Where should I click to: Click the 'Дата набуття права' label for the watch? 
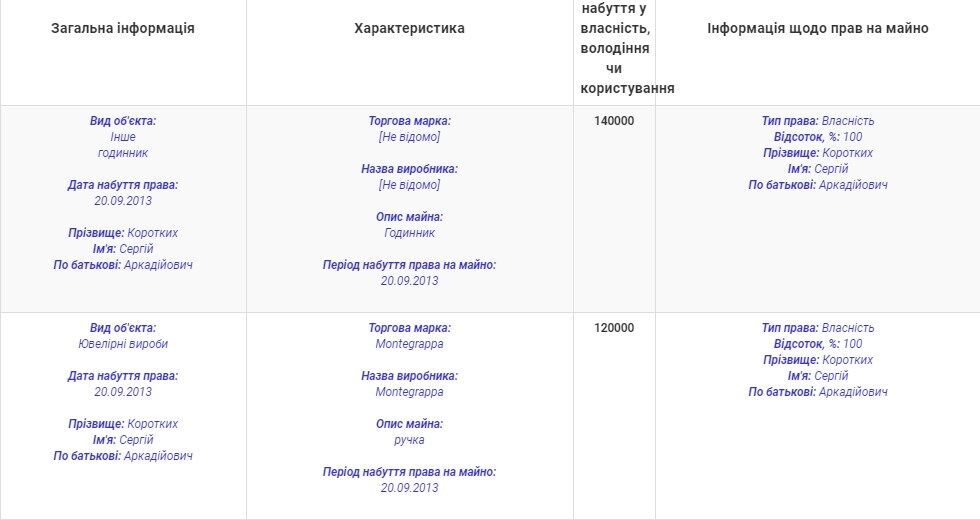pyautogui.click(x=123, y=185)
